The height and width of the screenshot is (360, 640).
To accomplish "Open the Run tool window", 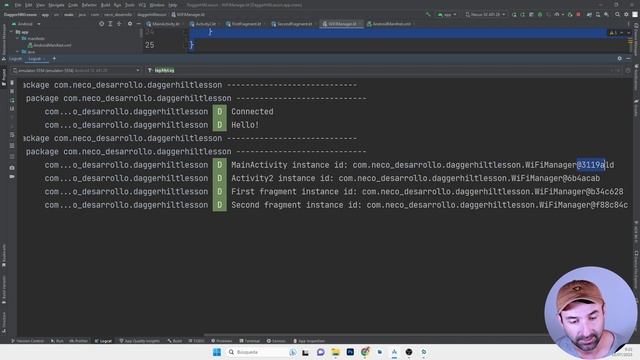I will pyautogui.click(x=57, y=341).
